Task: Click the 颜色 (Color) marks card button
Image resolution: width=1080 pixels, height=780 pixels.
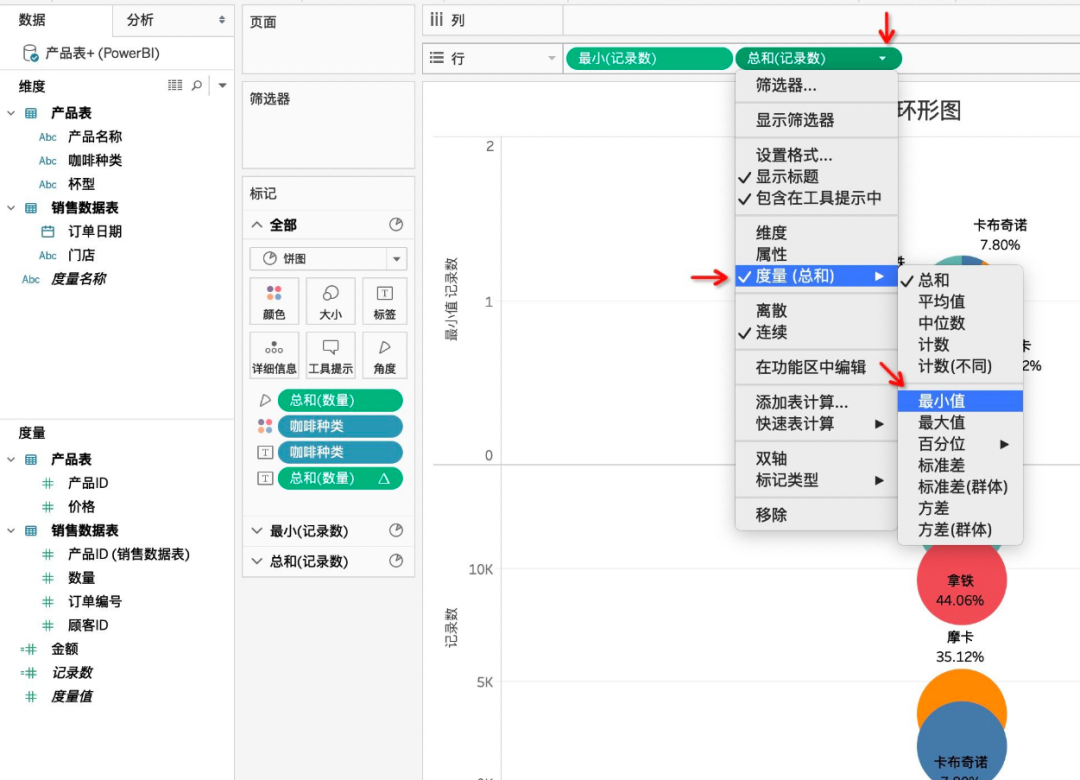Action: pyautogui.click(x=274, y=301)
